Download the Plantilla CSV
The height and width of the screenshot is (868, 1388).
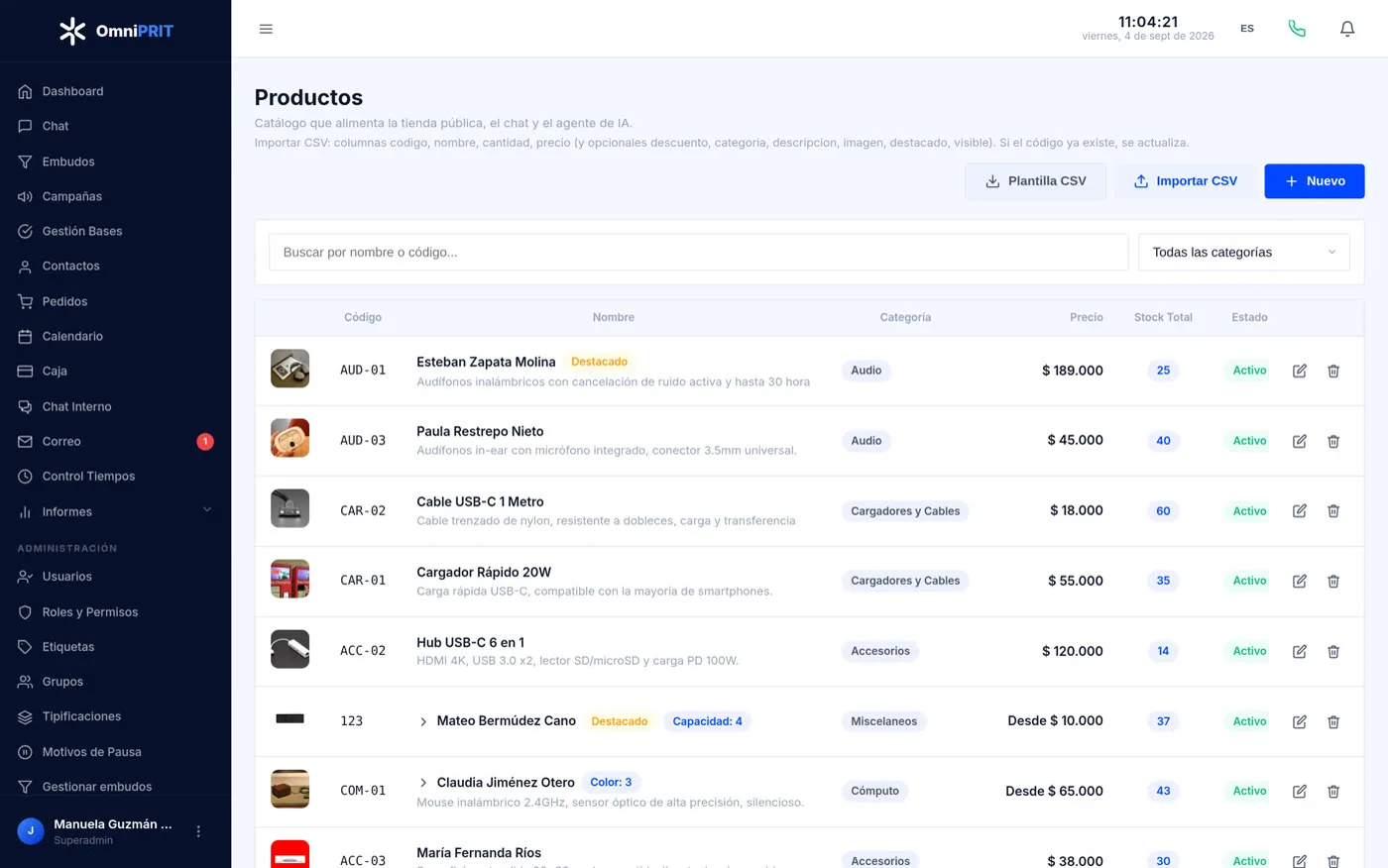1035,181
